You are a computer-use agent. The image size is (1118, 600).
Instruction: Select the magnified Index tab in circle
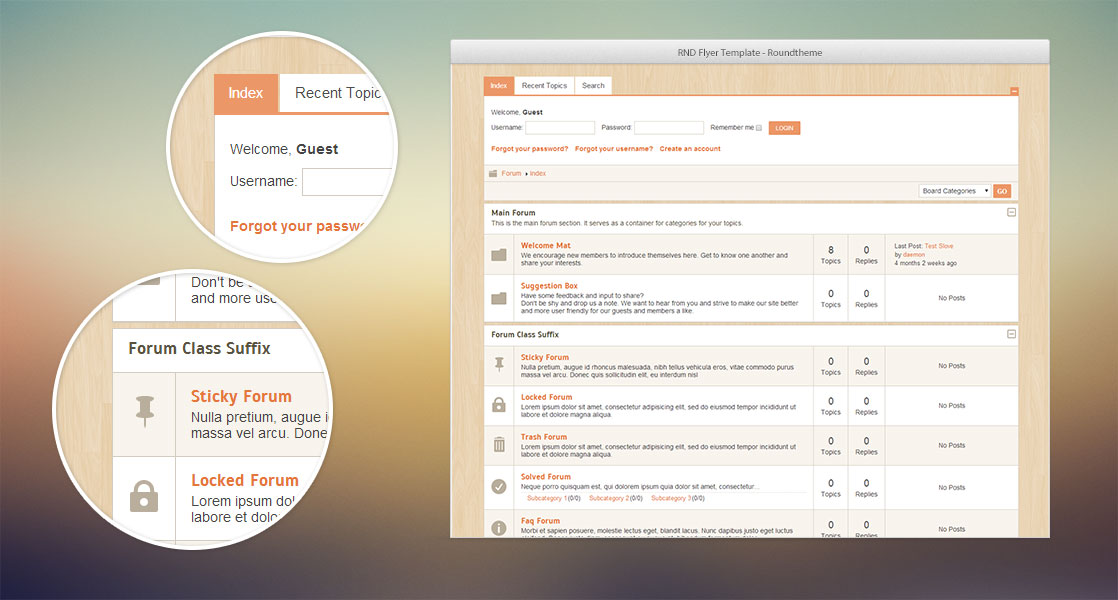click(x=246, y=93)
